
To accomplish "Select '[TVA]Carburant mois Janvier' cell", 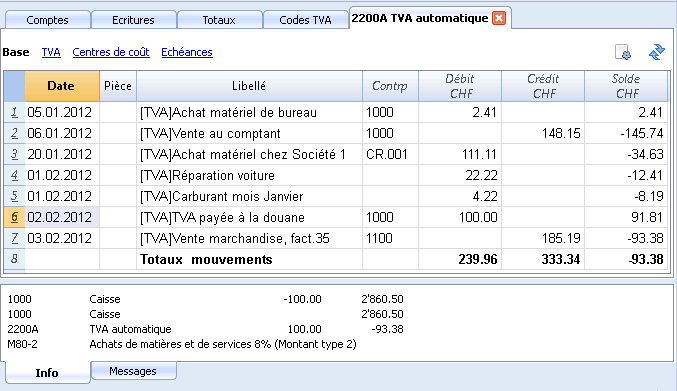I will point(249,196).
